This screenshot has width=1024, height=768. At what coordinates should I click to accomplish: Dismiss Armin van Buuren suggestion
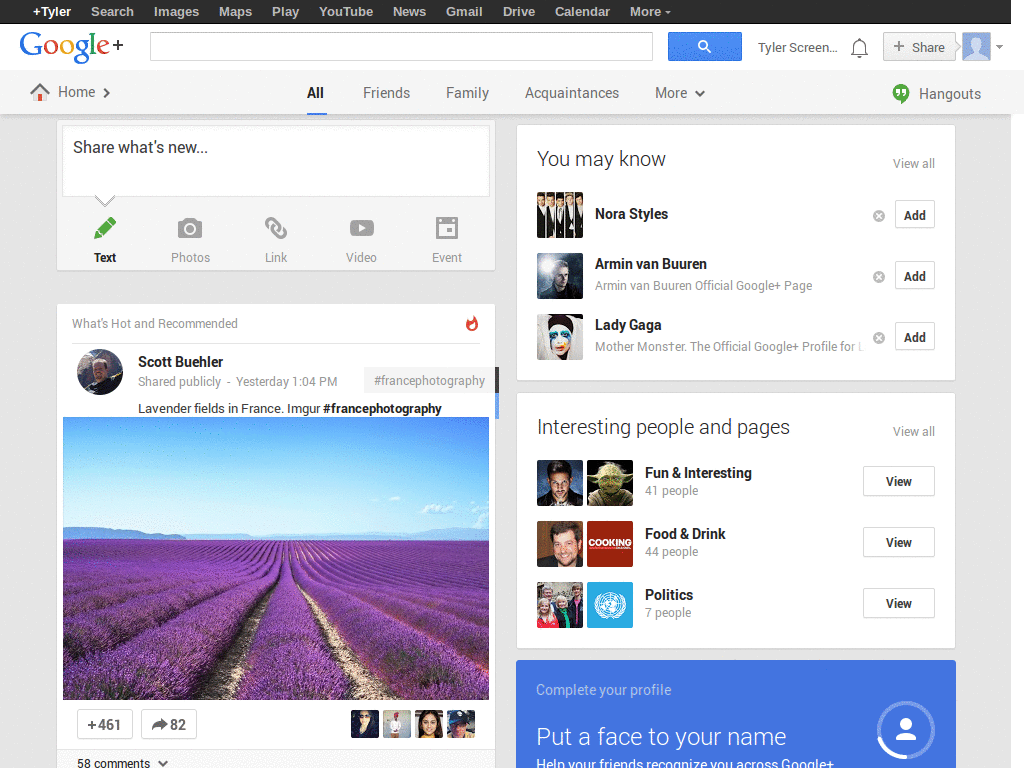click(879, 277)
